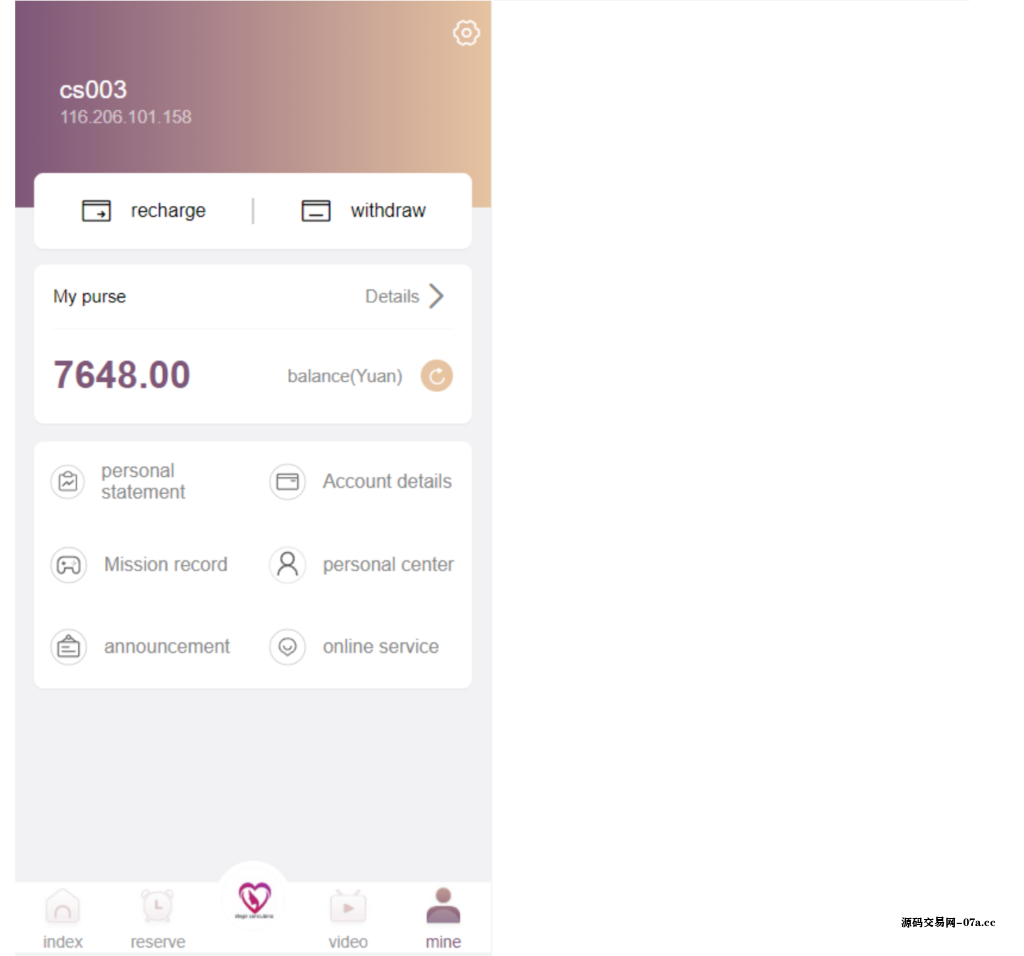This screenshot has height=956, width=1024.
Task: Open the Details link in My purse
Action: coord(392,296)
